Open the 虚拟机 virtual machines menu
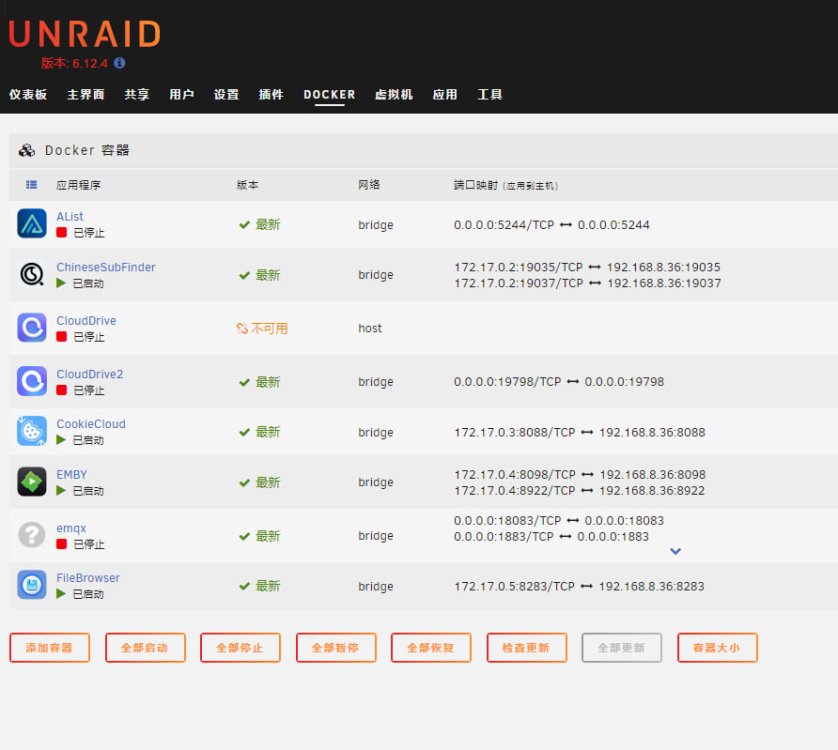838x750 pixels. tap(394, 95)
